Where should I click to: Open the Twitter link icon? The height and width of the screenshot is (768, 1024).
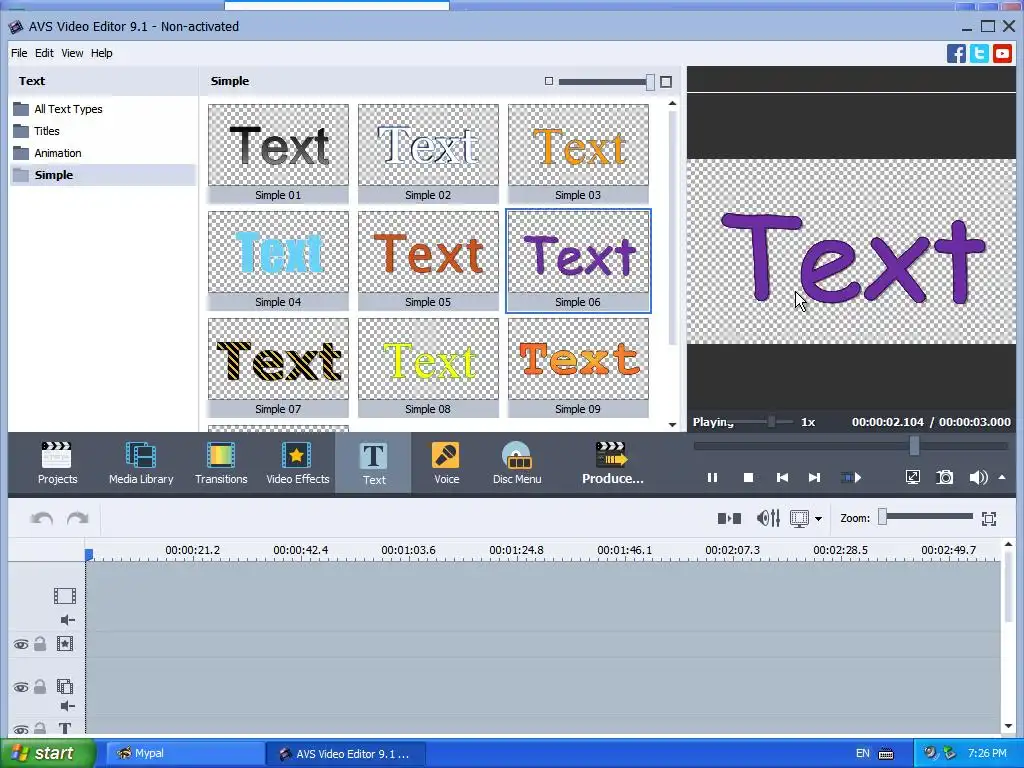[x=979, y=54]
